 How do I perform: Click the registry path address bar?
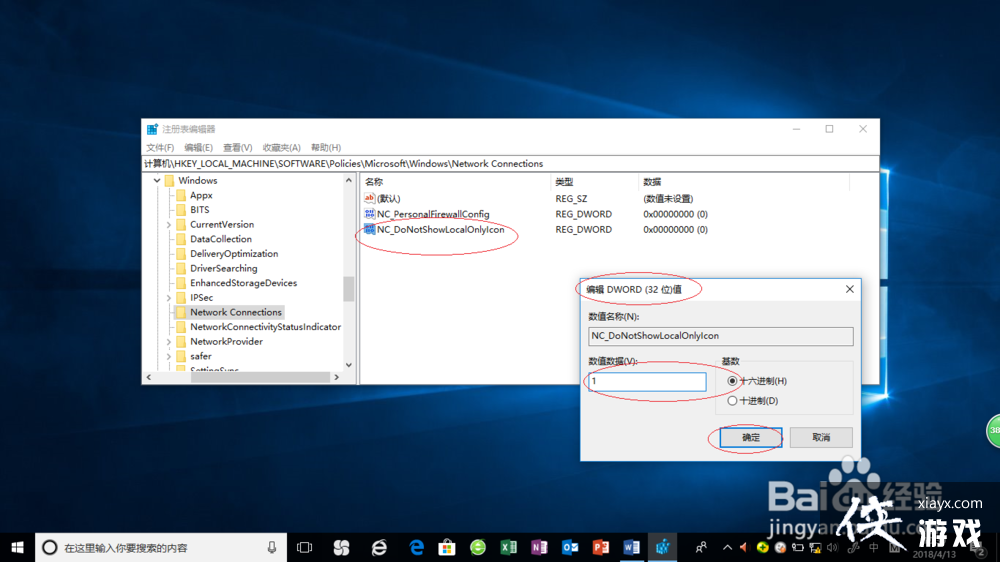coord(510,164)
